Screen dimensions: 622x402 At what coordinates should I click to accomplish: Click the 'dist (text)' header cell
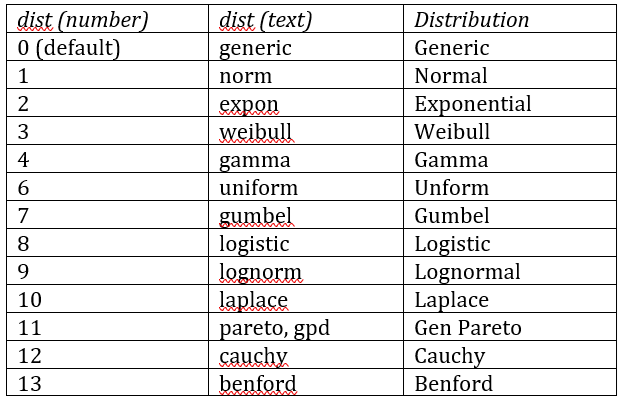[306, 19]
